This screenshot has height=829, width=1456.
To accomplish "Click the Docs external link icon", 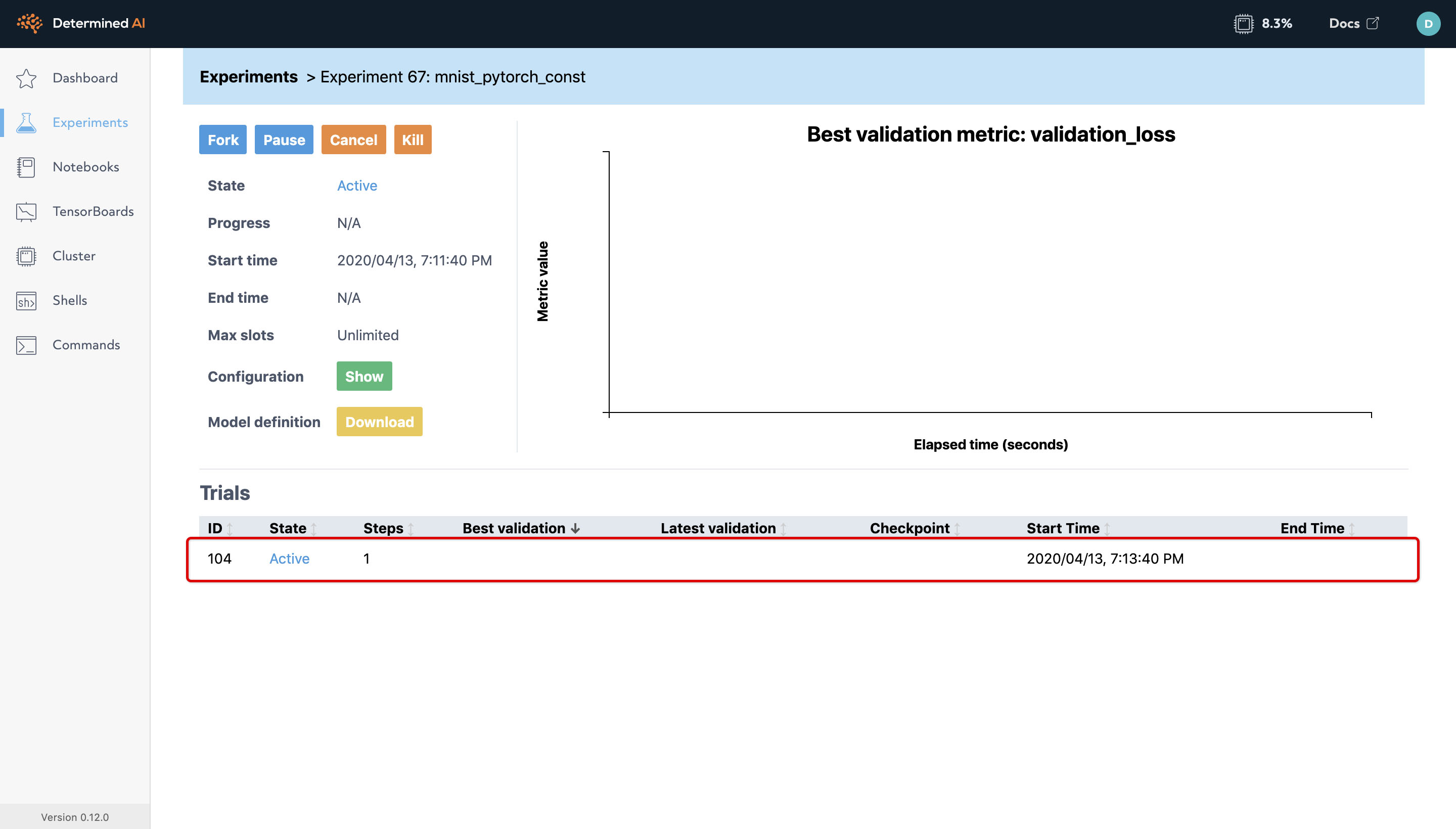I will [1373, 23].
